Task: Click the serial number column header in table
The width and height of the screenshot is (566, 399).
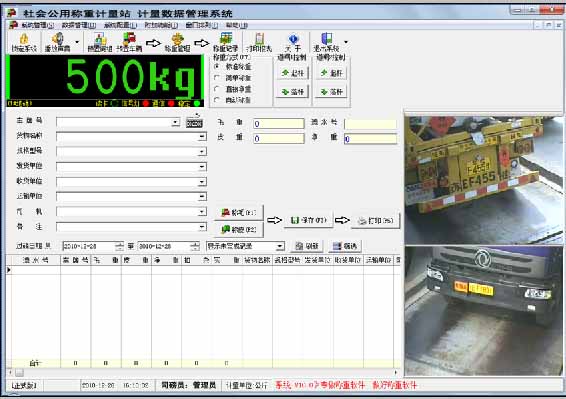Action: (x=36, y=260)
